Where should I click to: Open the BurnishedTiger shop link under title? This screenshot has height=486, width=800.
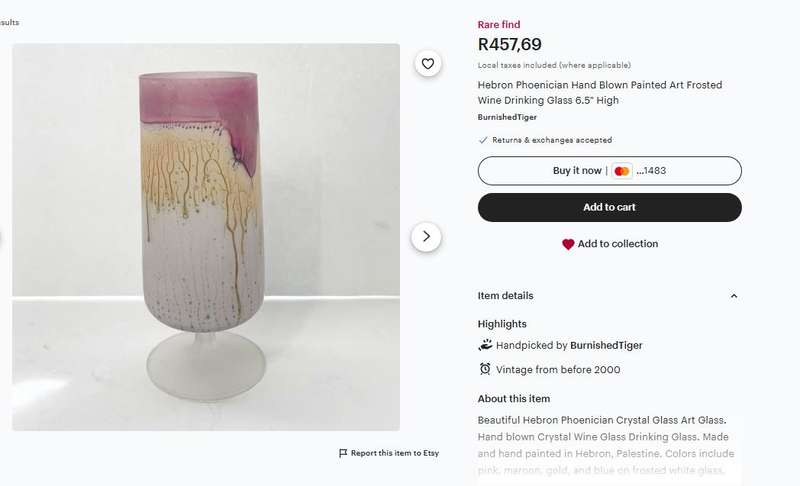click(507, 117)
